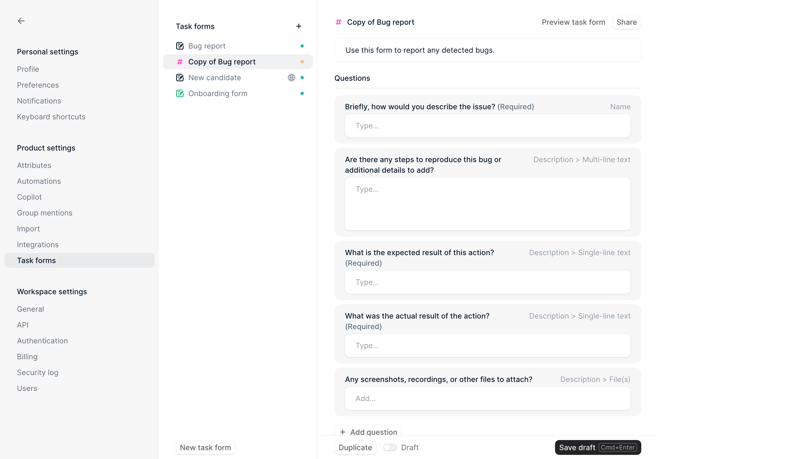The image size is (800, 459).
Task: Click the plus icon in Add question
Action: (x=342, y=432)
